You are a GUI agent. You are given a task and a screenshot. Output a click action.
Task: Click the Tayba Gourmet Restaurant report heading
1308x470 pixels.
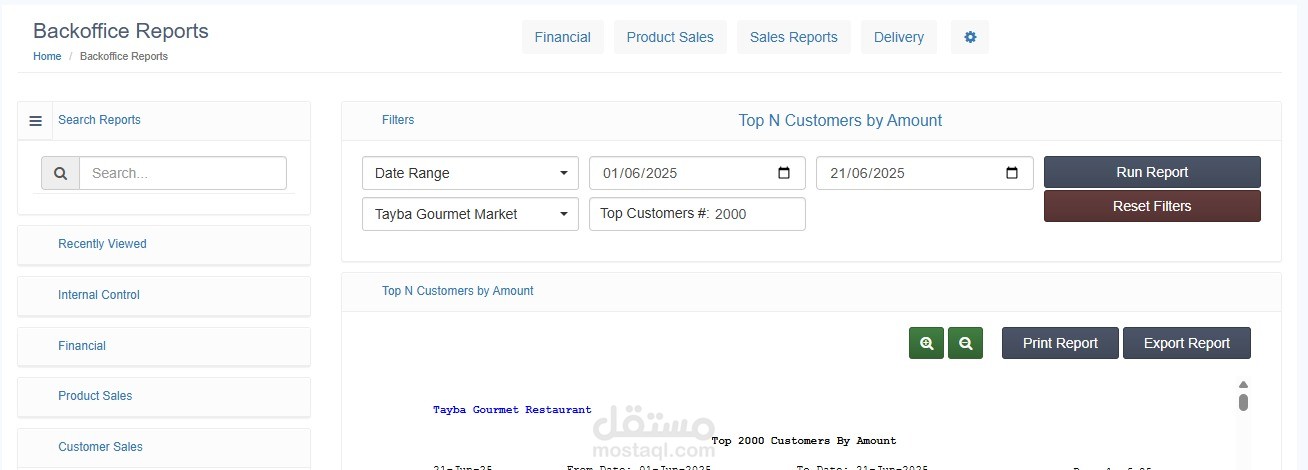pos(512,410)
